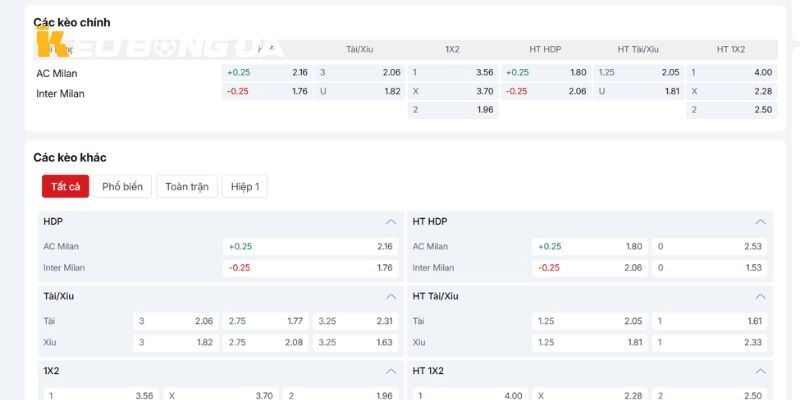Choose 1X2 home win at 3.56 in main odds
This screenshot has height=400, width=800.
(453, 72)
